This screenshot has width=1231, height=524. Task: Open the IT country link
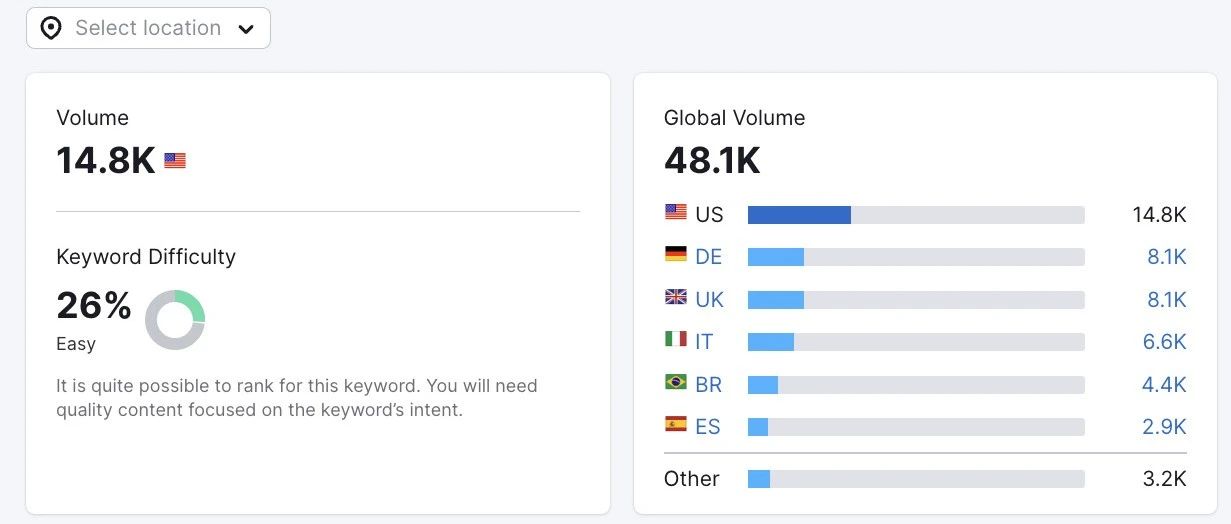(704, 342)
